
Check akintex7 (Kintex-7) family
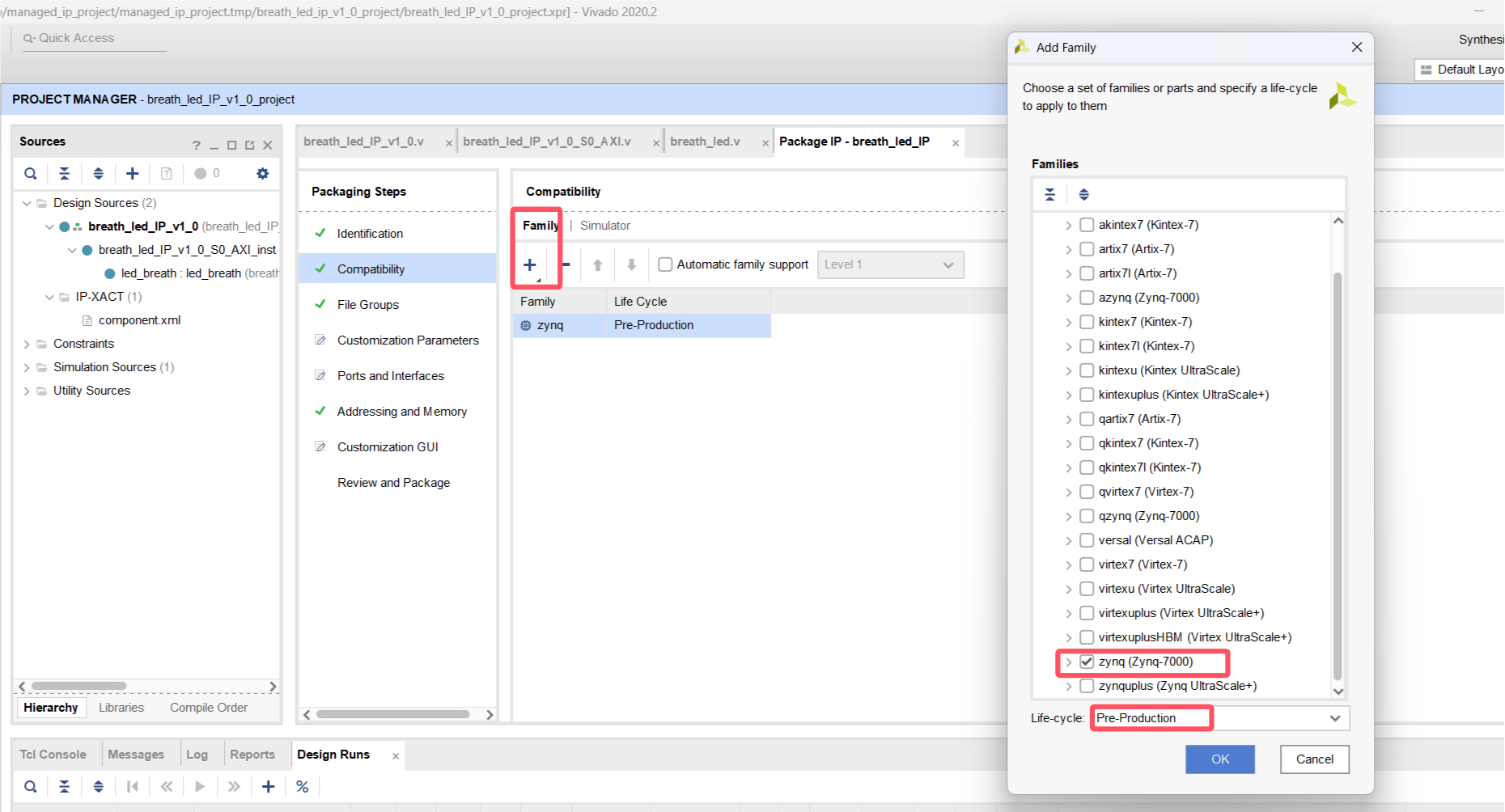(x=1087, y=225)
